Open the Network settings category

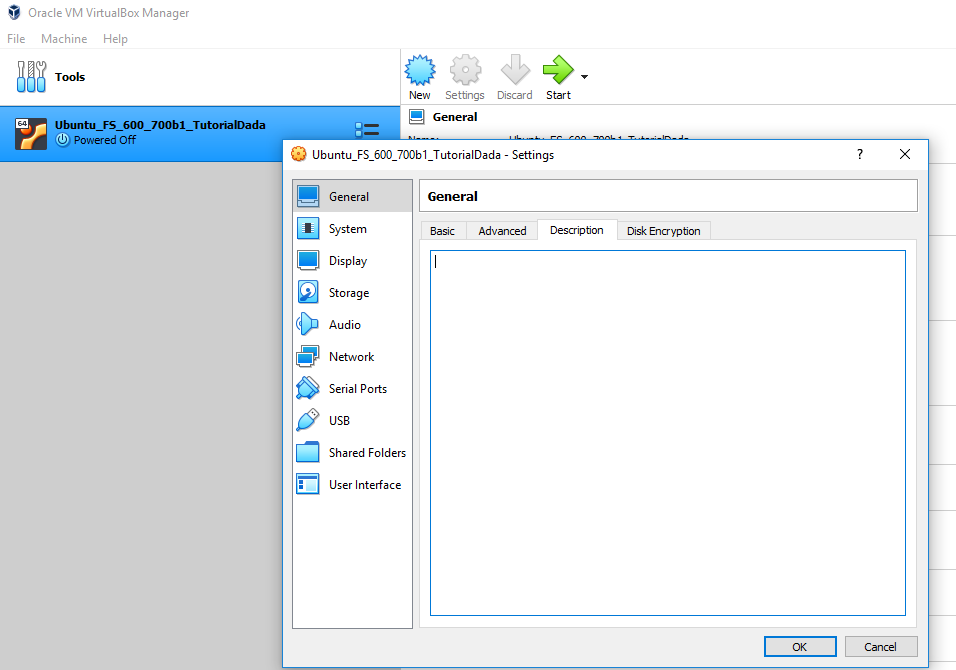pos(351,357)
